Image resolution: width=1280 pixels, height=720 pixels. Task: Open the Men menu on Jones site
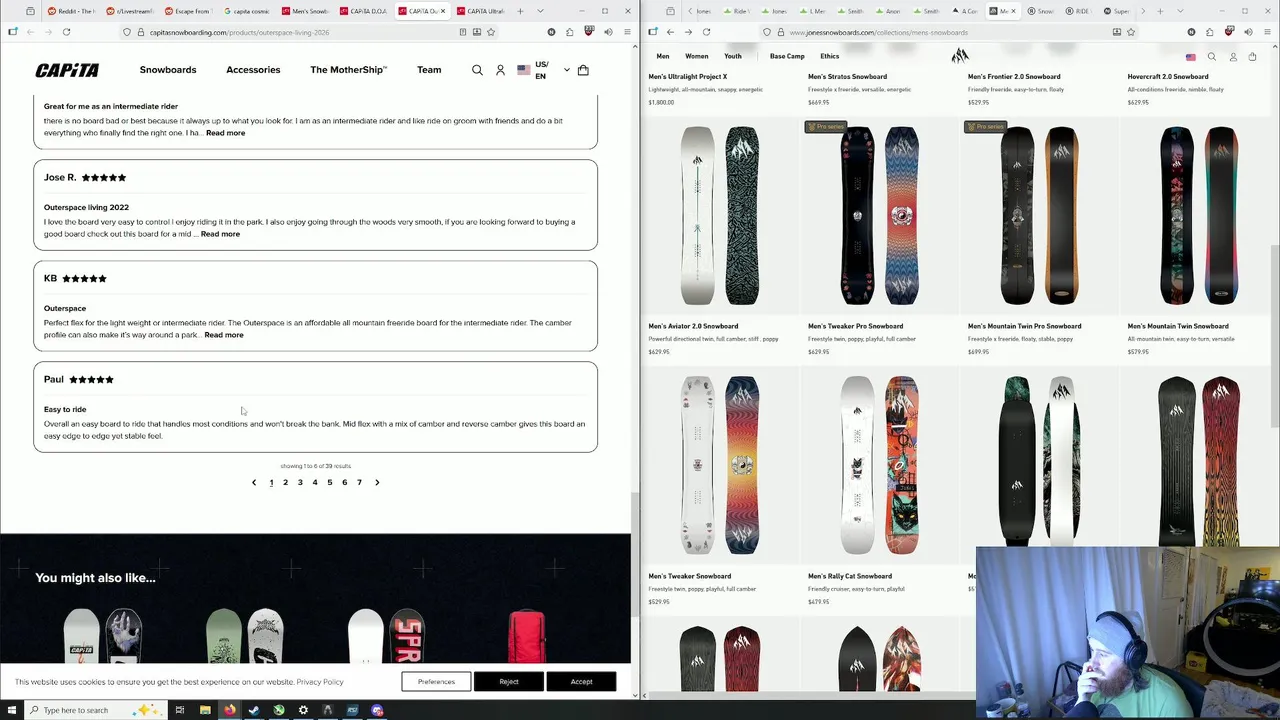click(663, 56)
